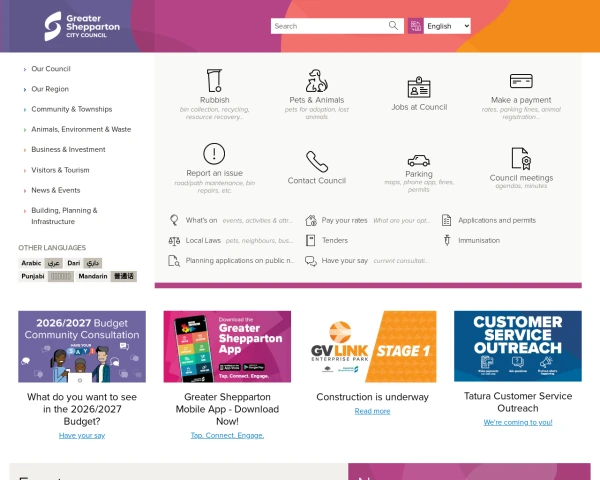Click the Rubbish bin icon

click(x=214, y=80)
